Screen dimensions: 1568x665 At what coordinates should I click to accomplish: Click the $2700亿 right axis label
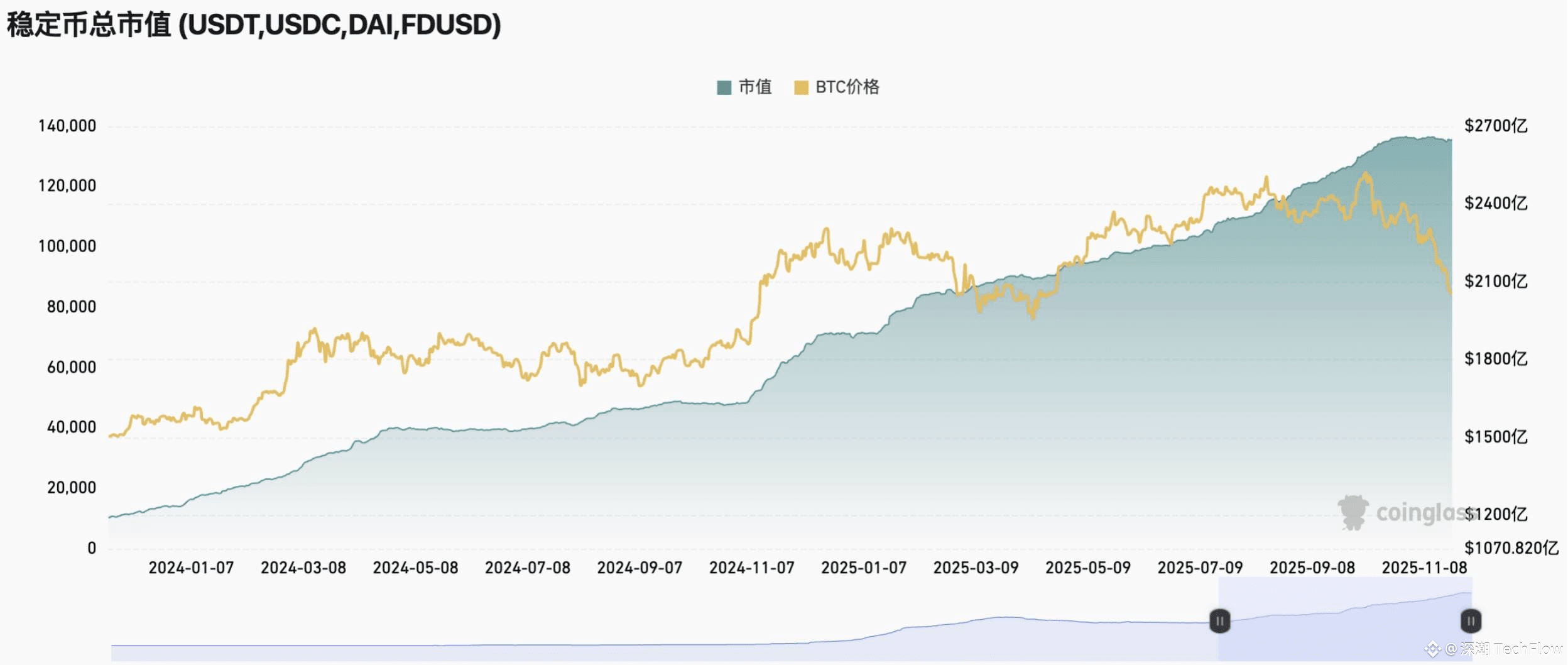point(1496,126)
